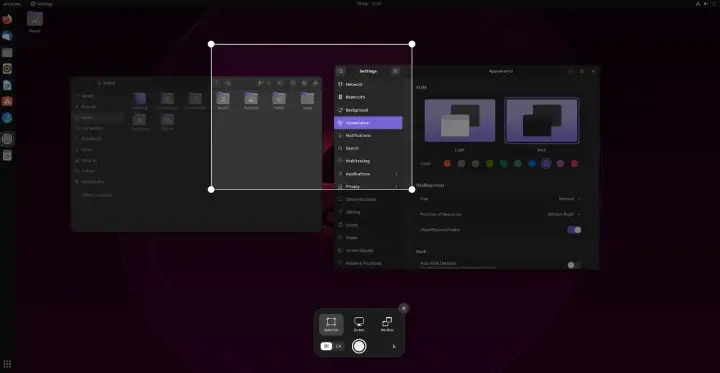
Task: Select Home in Files sidebar
Action: tap(98, 118)
